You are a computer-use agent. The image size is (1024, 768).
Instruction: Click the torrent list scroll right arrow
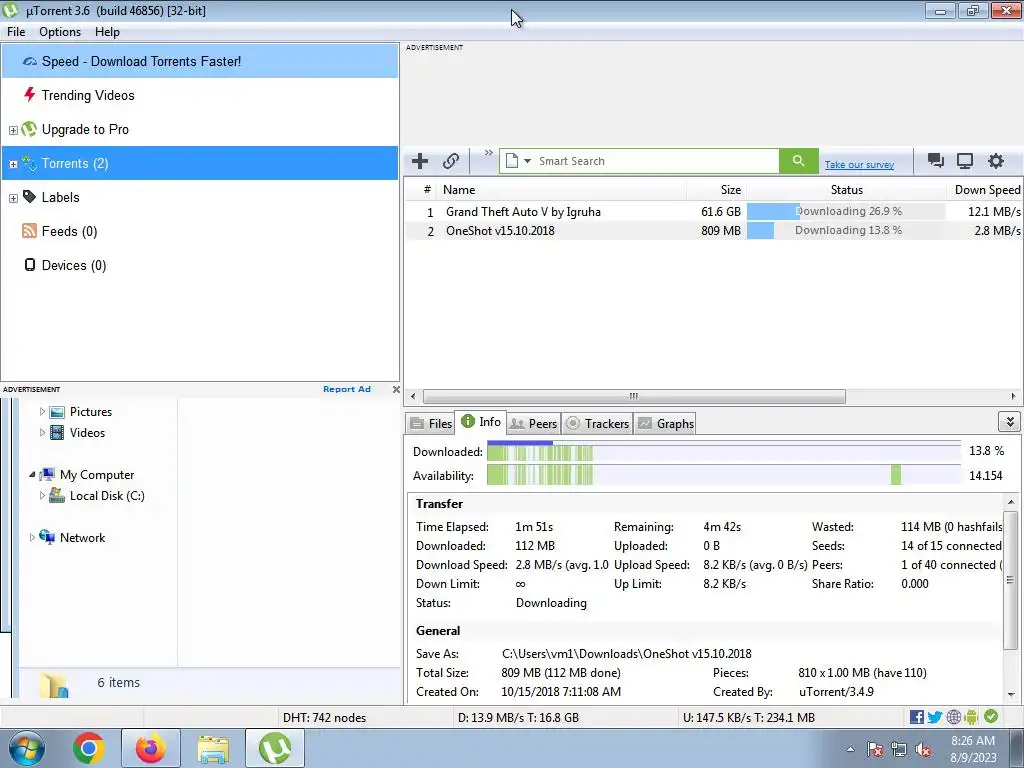[1014, 396]
